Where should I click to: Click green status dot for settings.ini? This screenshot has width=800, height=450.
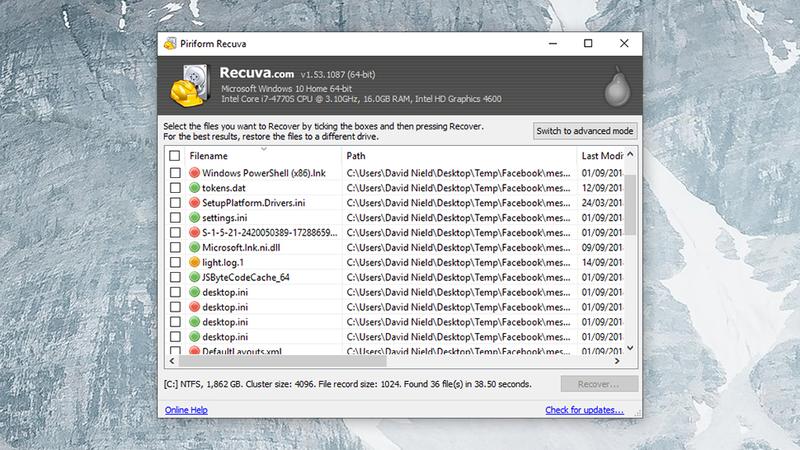click(194, 217)
